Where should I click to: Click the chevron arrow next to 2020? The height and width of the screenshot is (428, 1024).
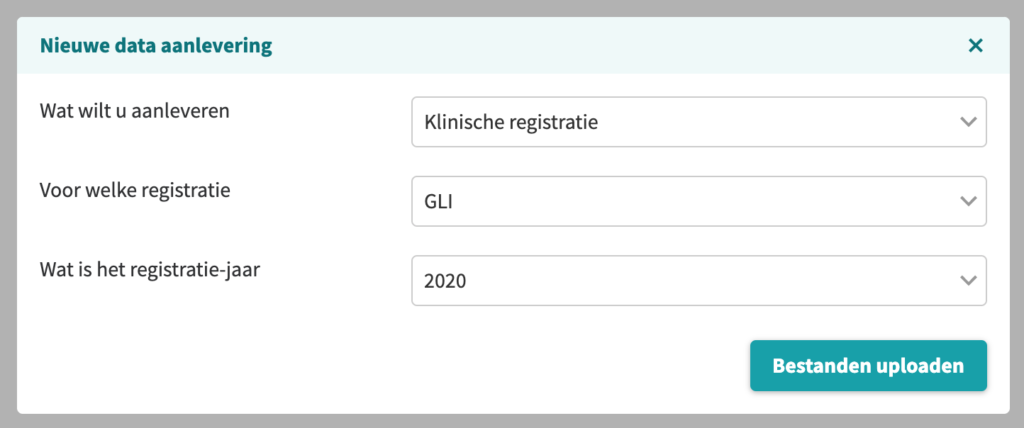[x=968, y=280]
